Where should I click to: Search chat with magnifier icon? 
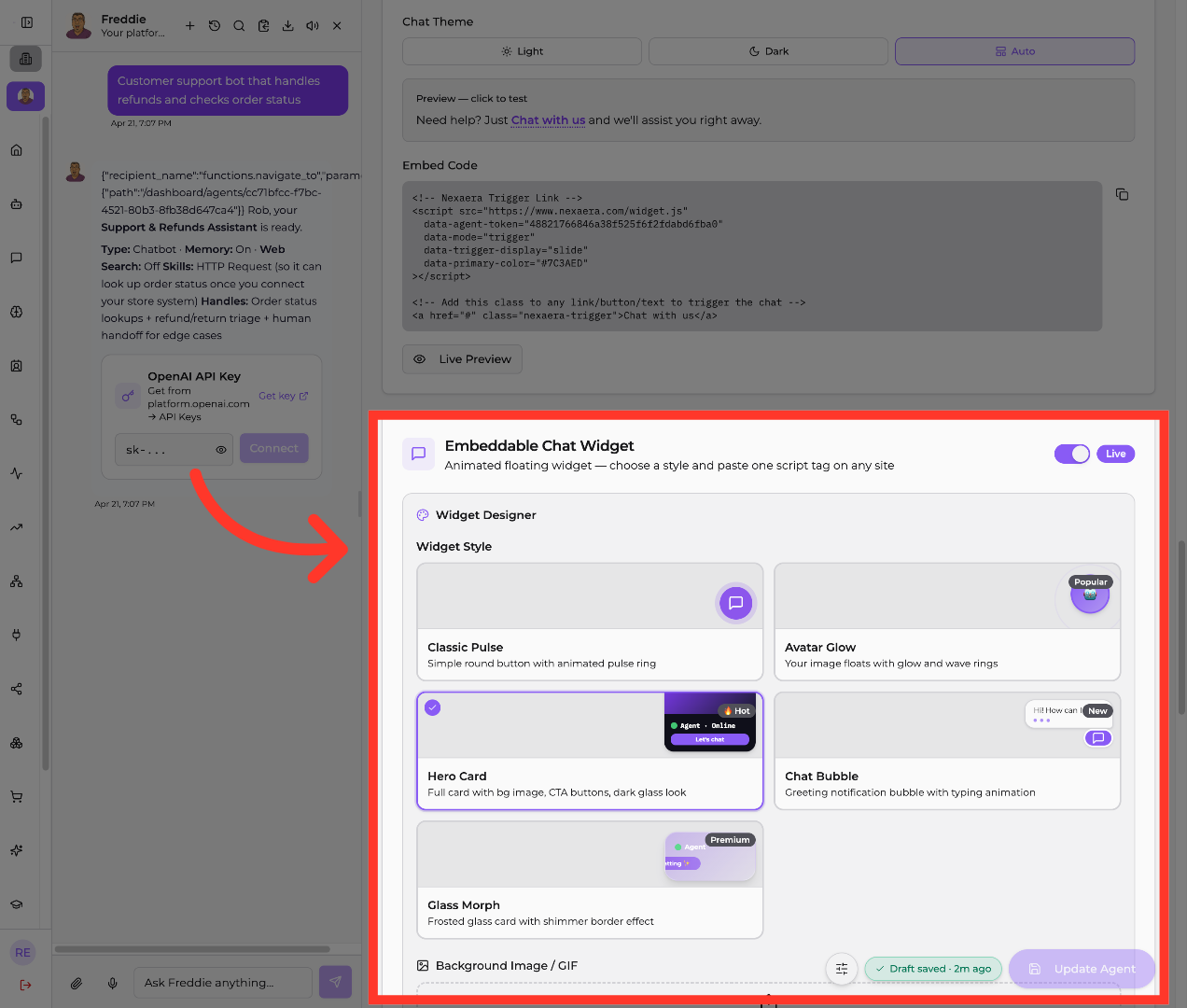(239, 26)
